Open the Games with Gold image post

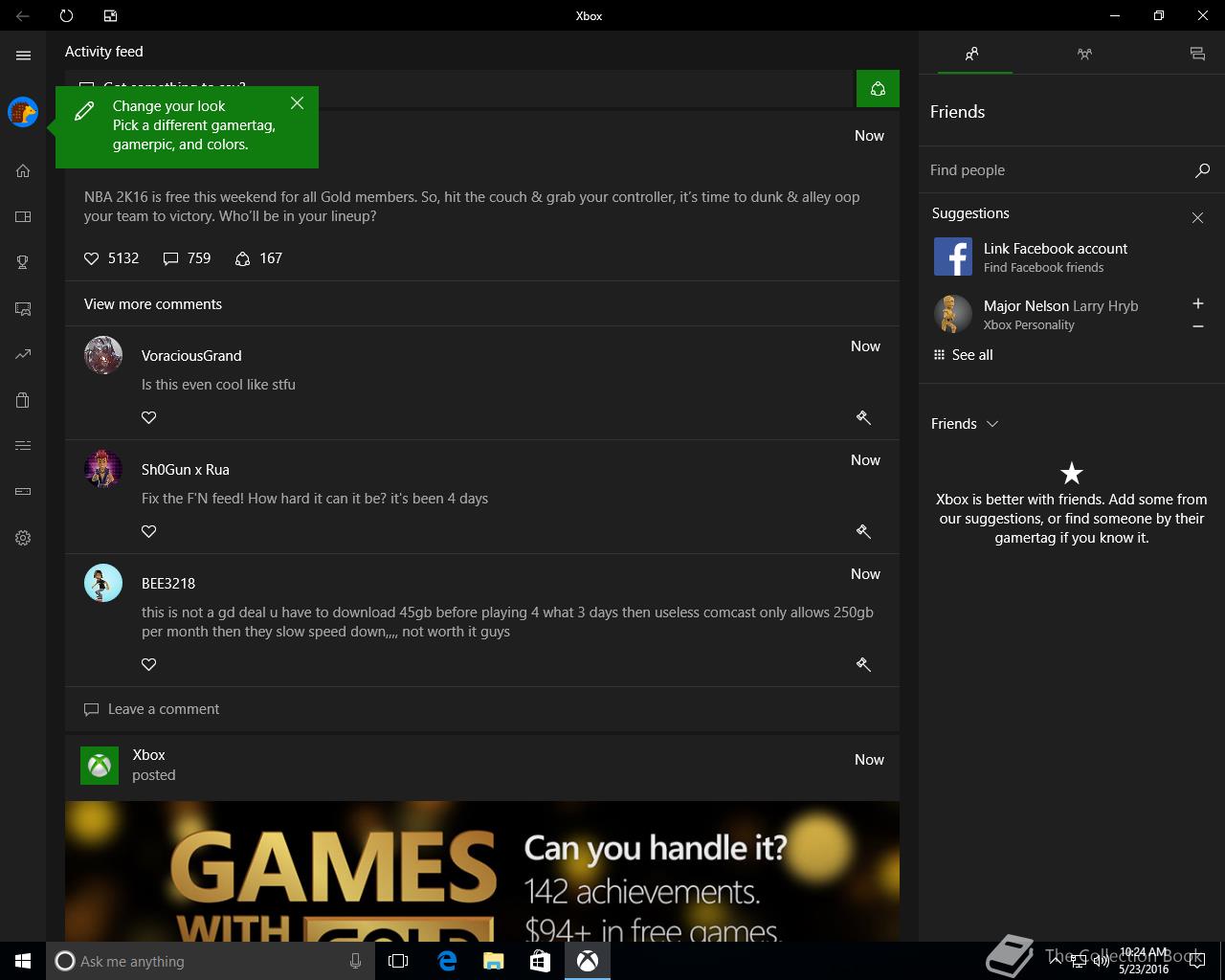click(482, 871)
